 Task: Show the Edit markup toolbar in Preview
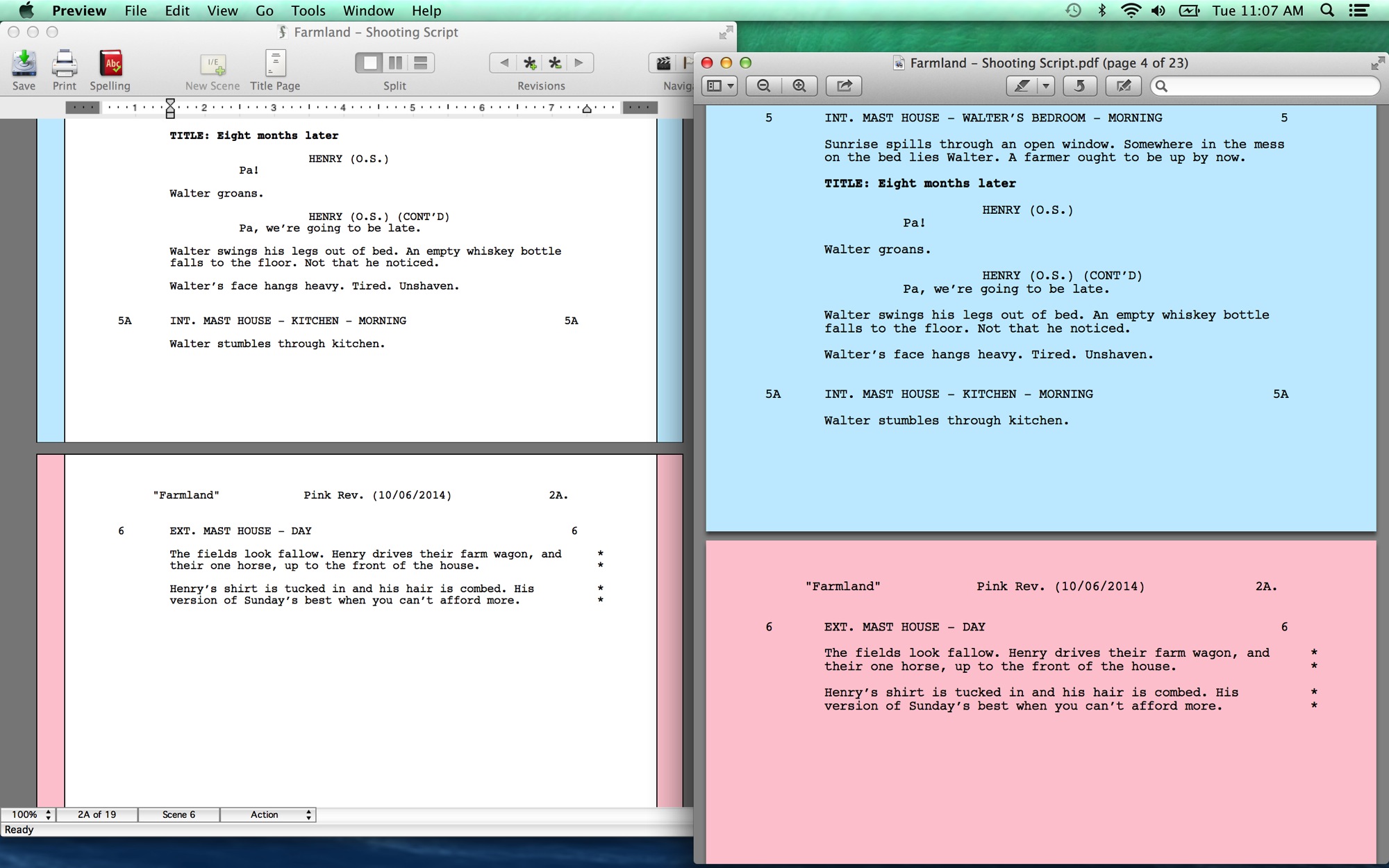click(1124, 86)
